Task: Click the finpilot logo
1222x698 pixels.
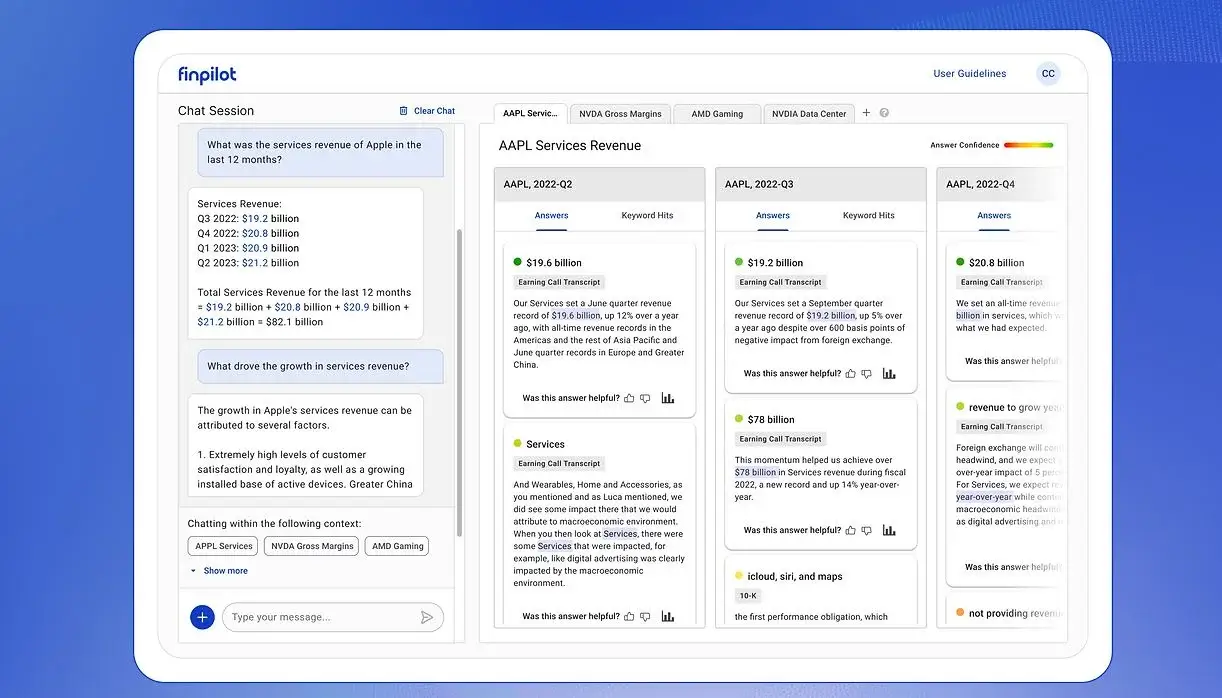Action: (x=207, y=75)
